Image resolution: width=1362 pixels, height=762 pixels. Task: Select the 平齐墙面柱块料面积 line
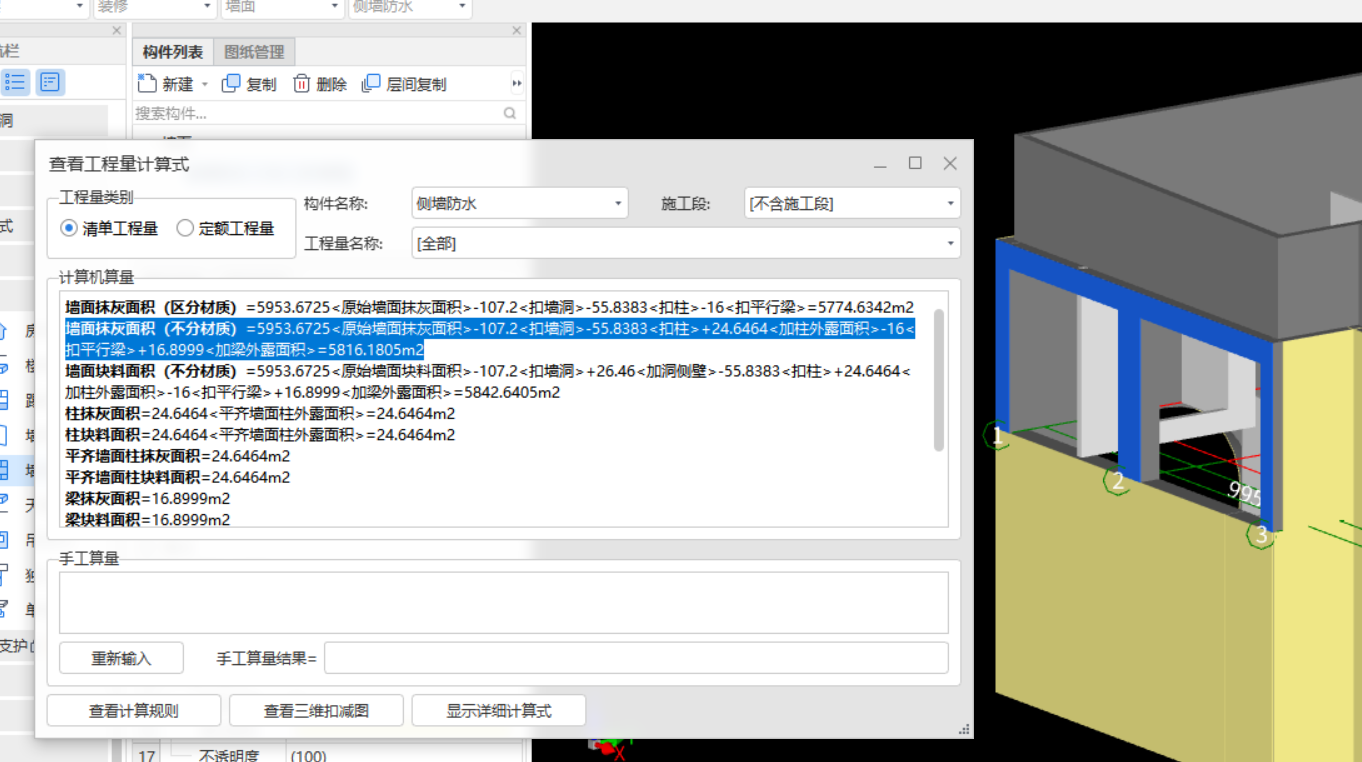tap(178, 477)
